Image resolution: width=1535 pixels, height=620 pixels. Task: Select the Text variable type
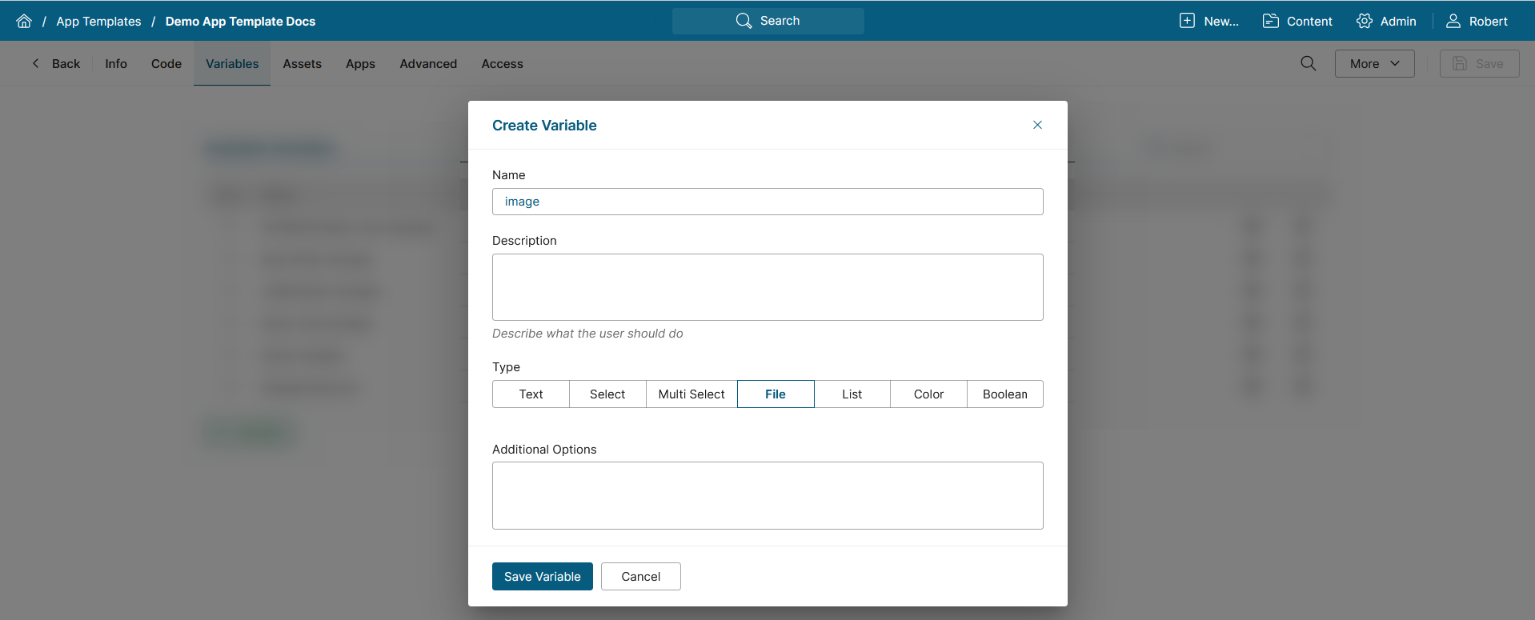click(531, 394)
